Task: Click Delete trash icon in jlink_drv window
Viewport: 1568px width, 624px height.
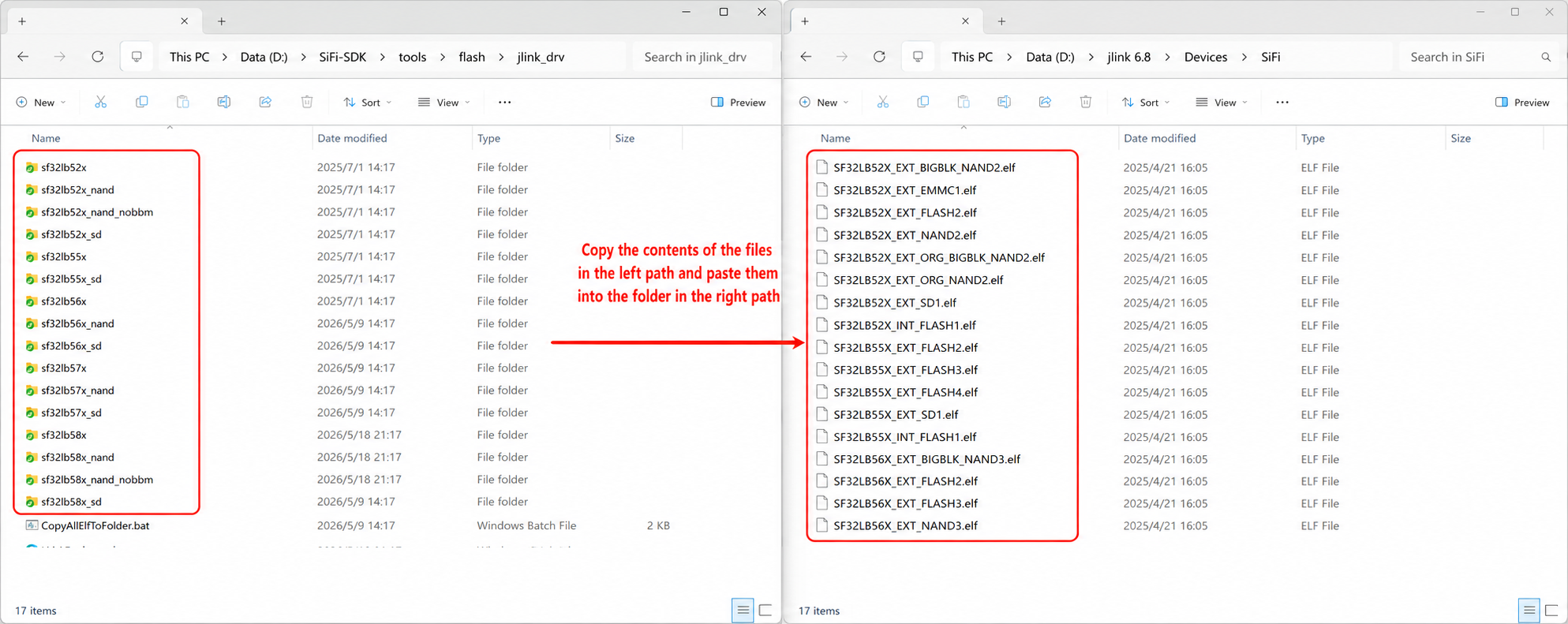Action: 307,102
